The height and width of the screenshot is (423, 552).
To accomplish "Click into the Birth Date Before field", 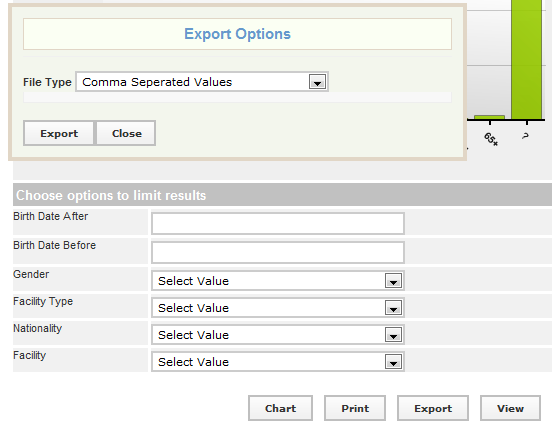I will [x=278, y=252].
